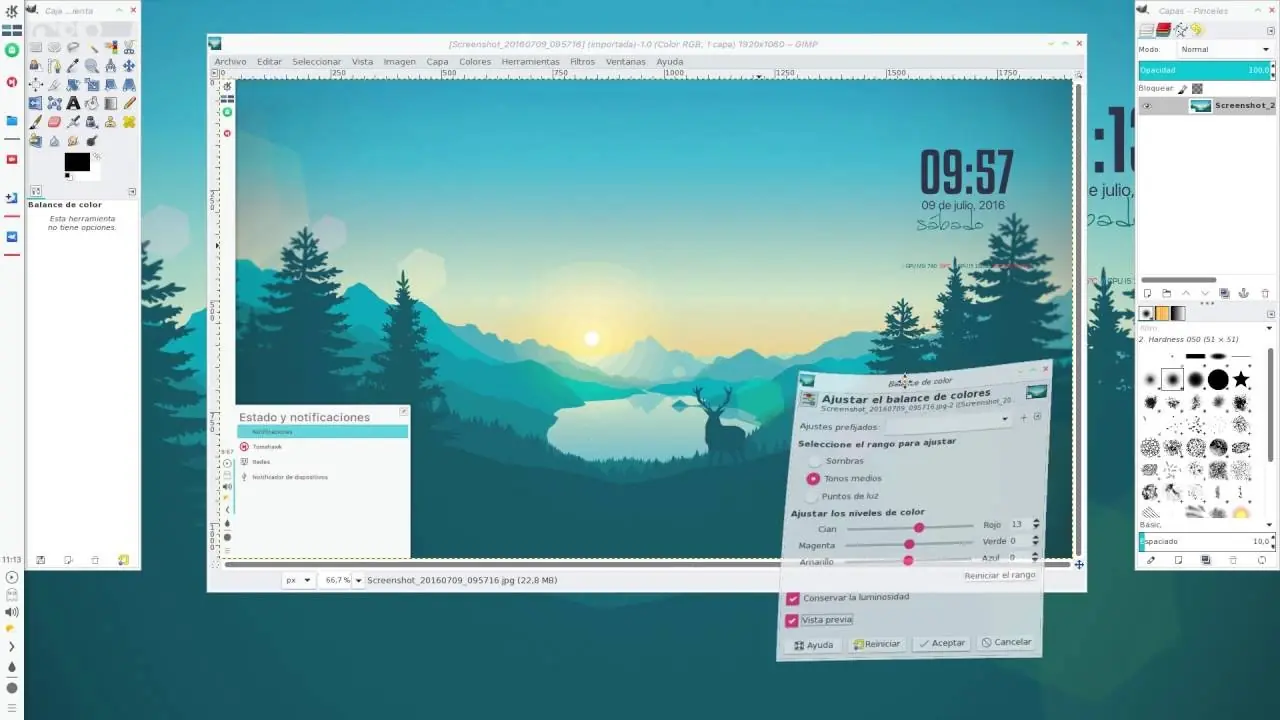Viewport: 1280px width, 720px height.
Task: Open the Ajustes prefijados presets dropdown
Action: 947,422
